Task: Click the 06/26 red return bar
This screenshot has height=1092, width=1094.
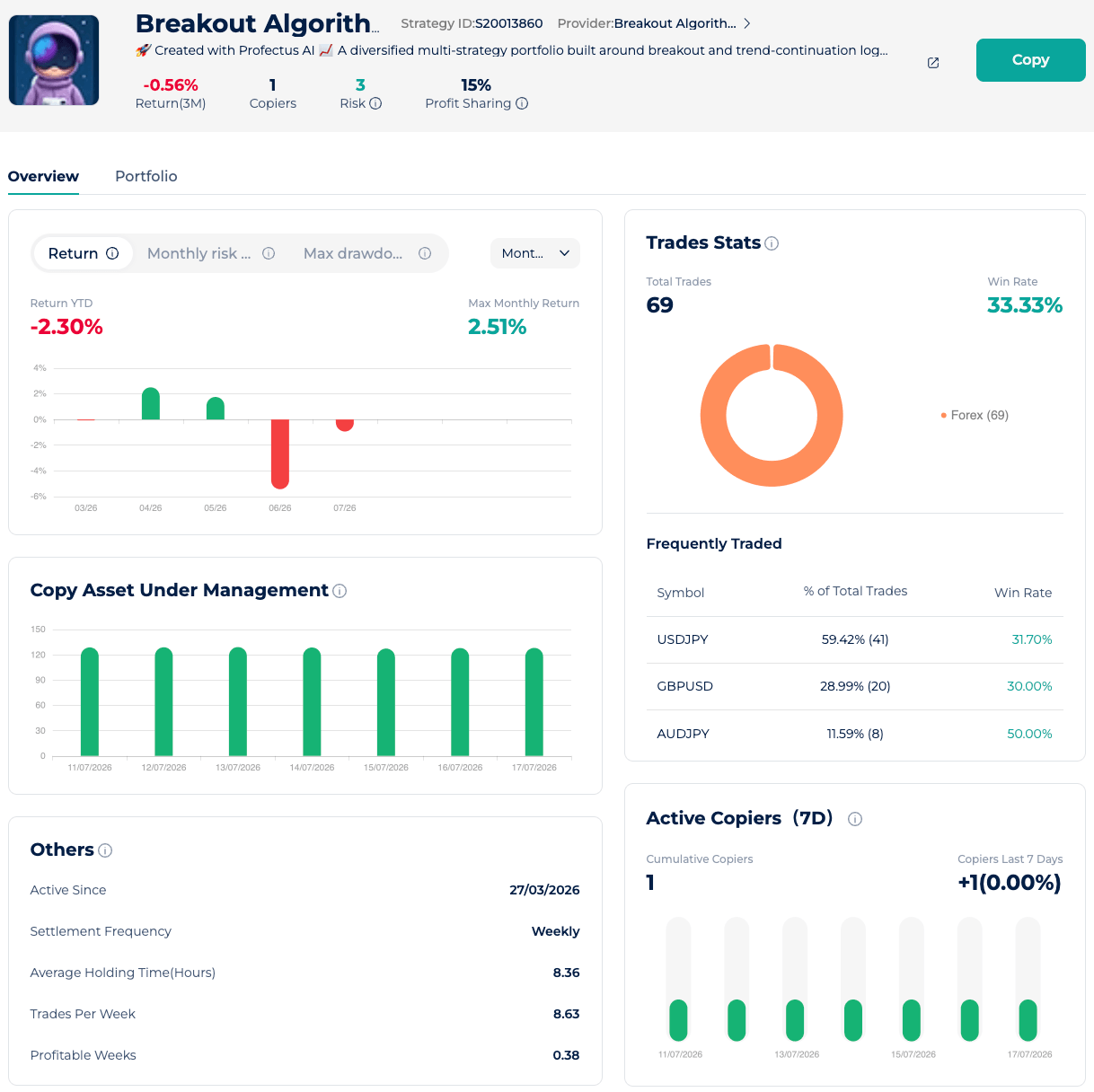Action: [x=280, y=454]
